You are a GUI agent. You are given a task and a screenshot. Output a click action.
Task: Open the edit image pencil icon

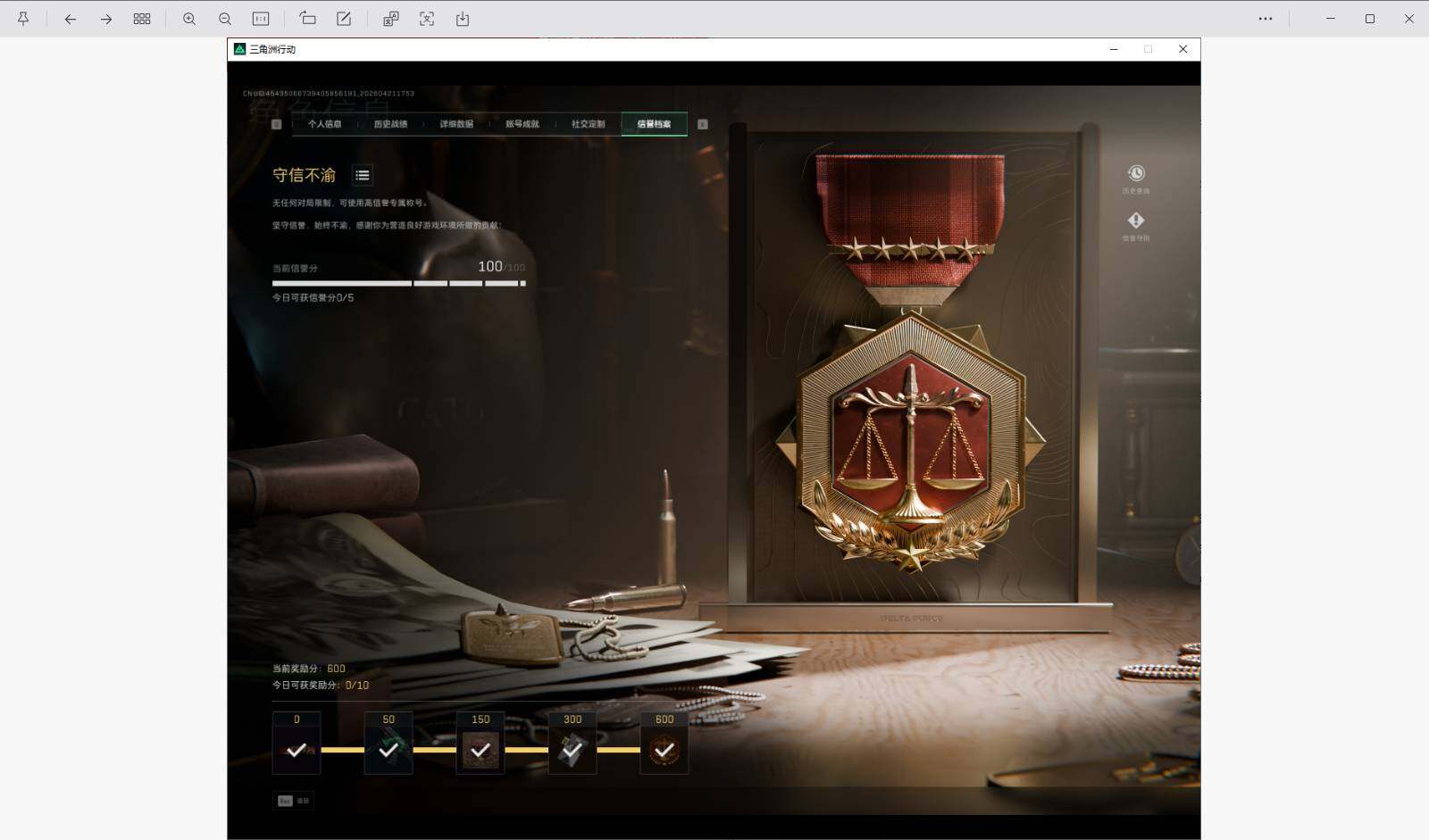(344, 19)
